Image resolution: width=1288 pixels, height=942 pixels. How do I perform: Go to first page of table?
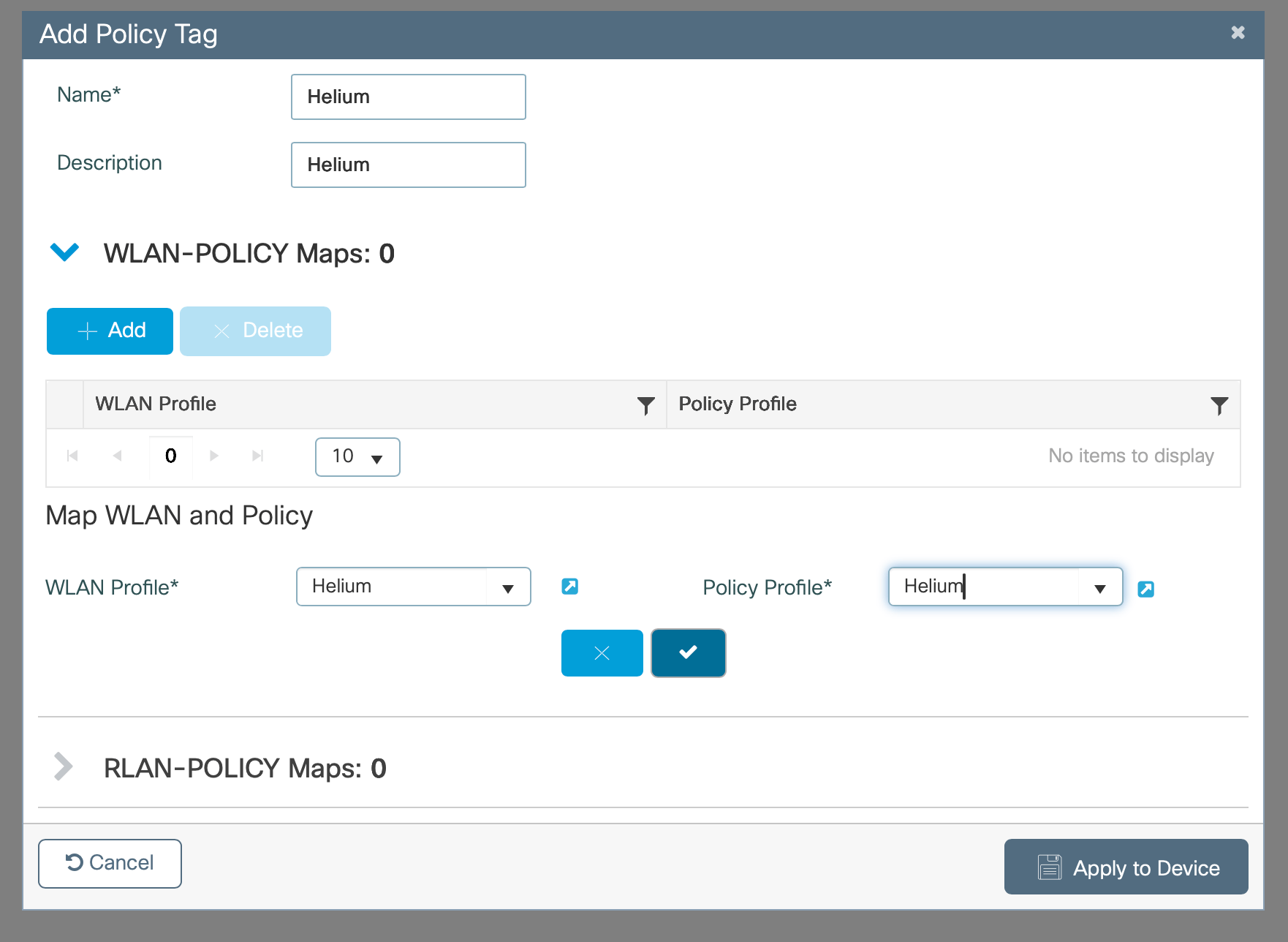72,456
